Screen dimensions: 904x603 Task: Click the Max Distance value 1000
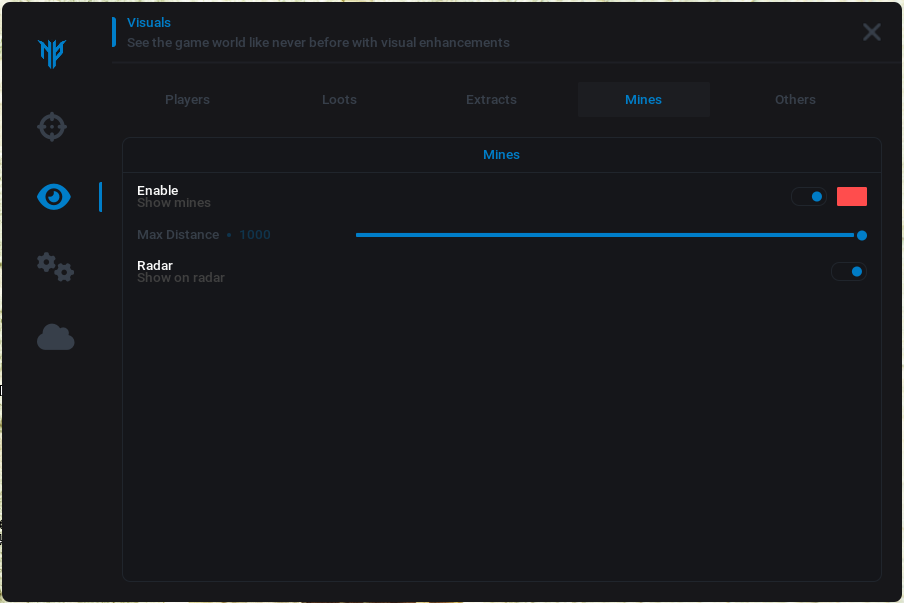coord(255,235)
